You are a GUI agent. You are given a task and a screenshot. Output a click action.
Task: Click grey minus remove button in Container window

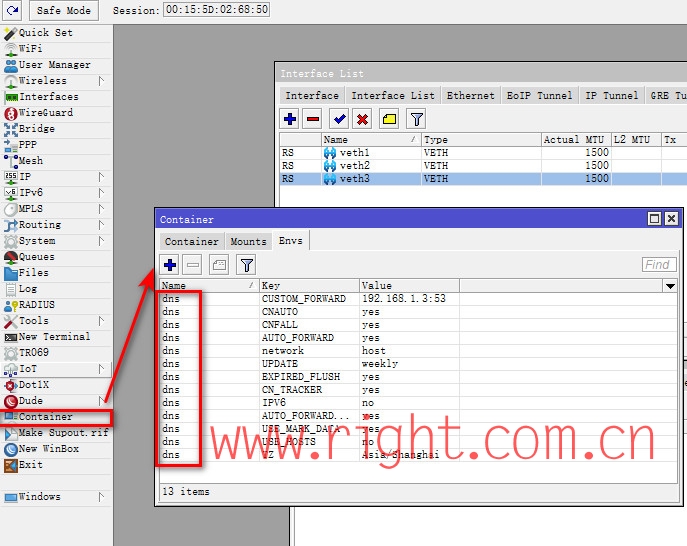(193, 265)
